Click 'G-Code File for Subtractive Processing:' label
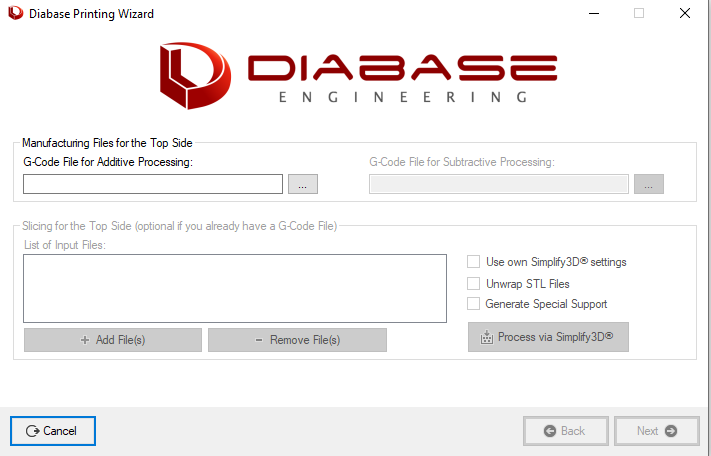The image size is (711, 456). [x=462, y=162]
